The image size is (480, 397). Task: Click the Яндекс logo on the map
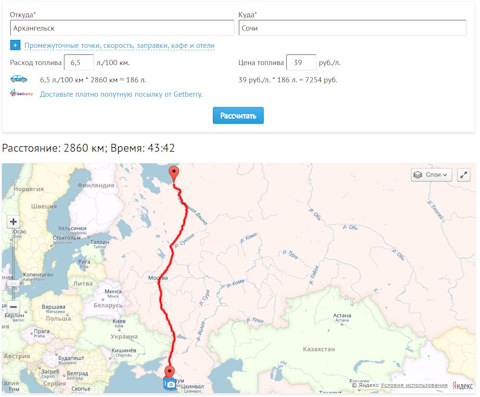462,386
